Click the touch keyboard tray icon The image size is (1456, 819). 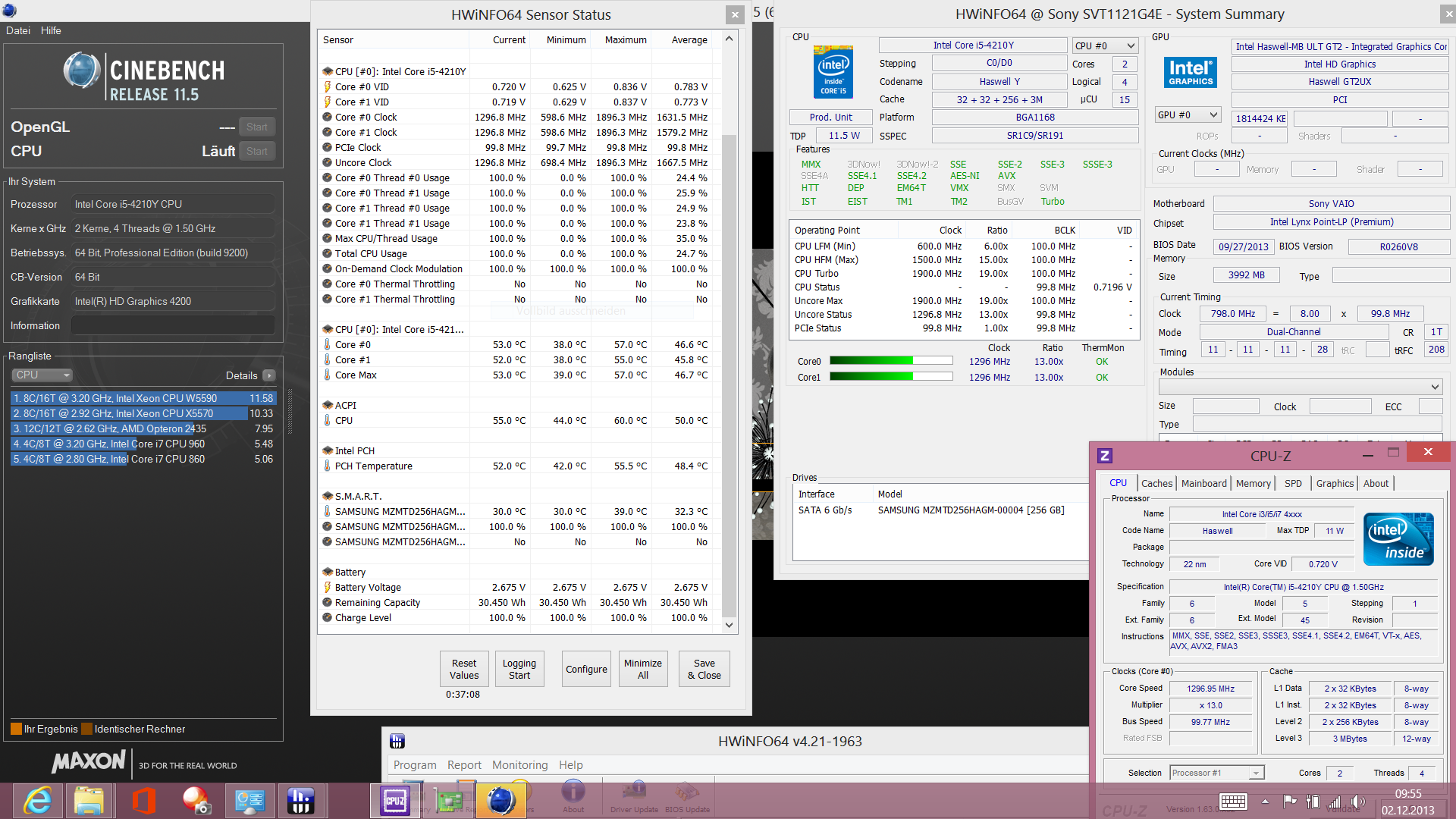[1233, 802]
